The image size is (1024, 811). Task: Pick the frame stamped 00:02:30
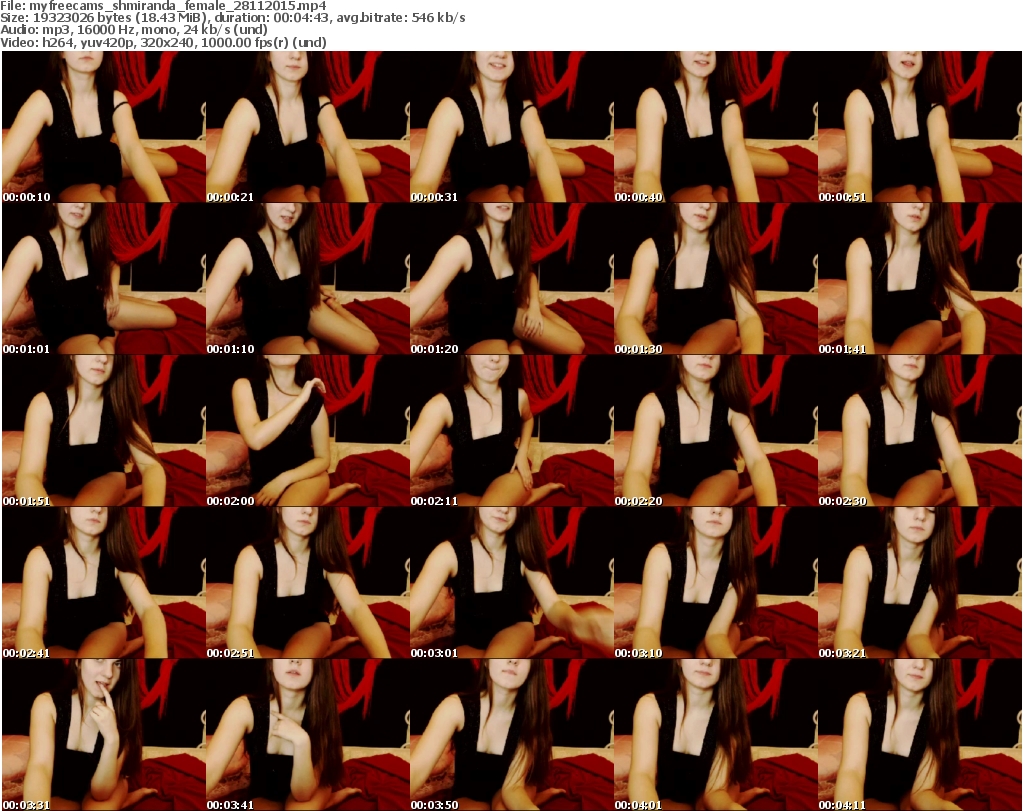point(920,431)
